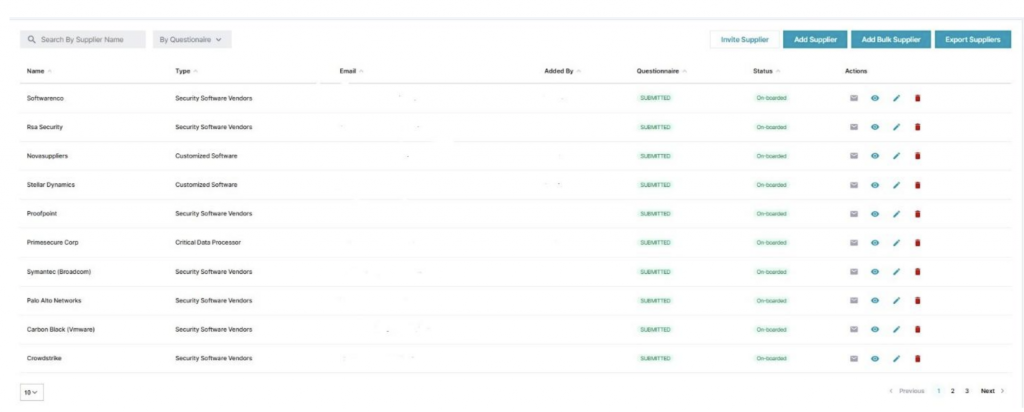View Proofpoint details eye icon
This screenshot has height=412, width=1024.
[875, 214]
